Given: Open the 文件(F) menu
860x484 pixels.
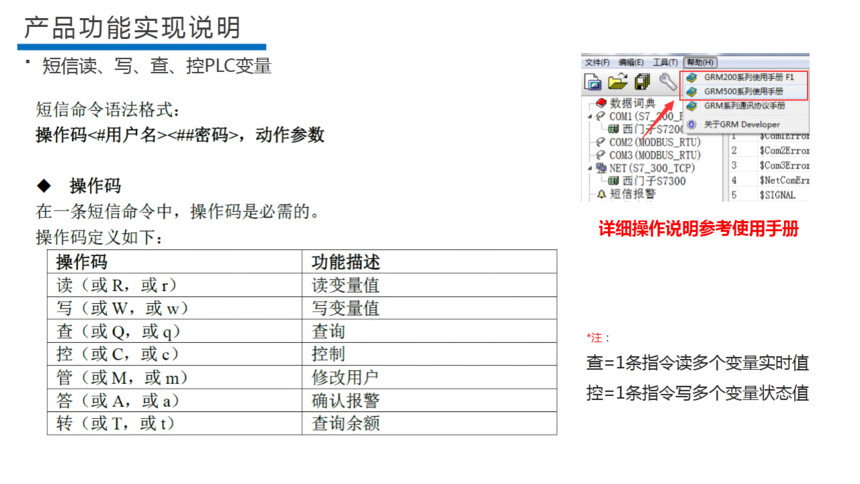Looking at the screenshot, I should click(597, 63).
